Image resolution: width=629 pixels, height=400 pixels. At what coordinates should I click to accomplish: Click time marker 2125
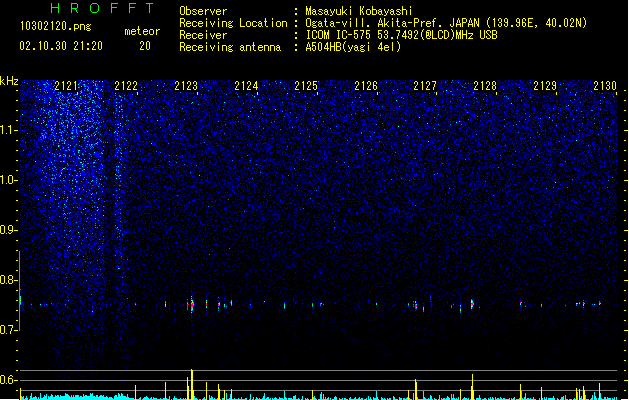coord(306,86)
